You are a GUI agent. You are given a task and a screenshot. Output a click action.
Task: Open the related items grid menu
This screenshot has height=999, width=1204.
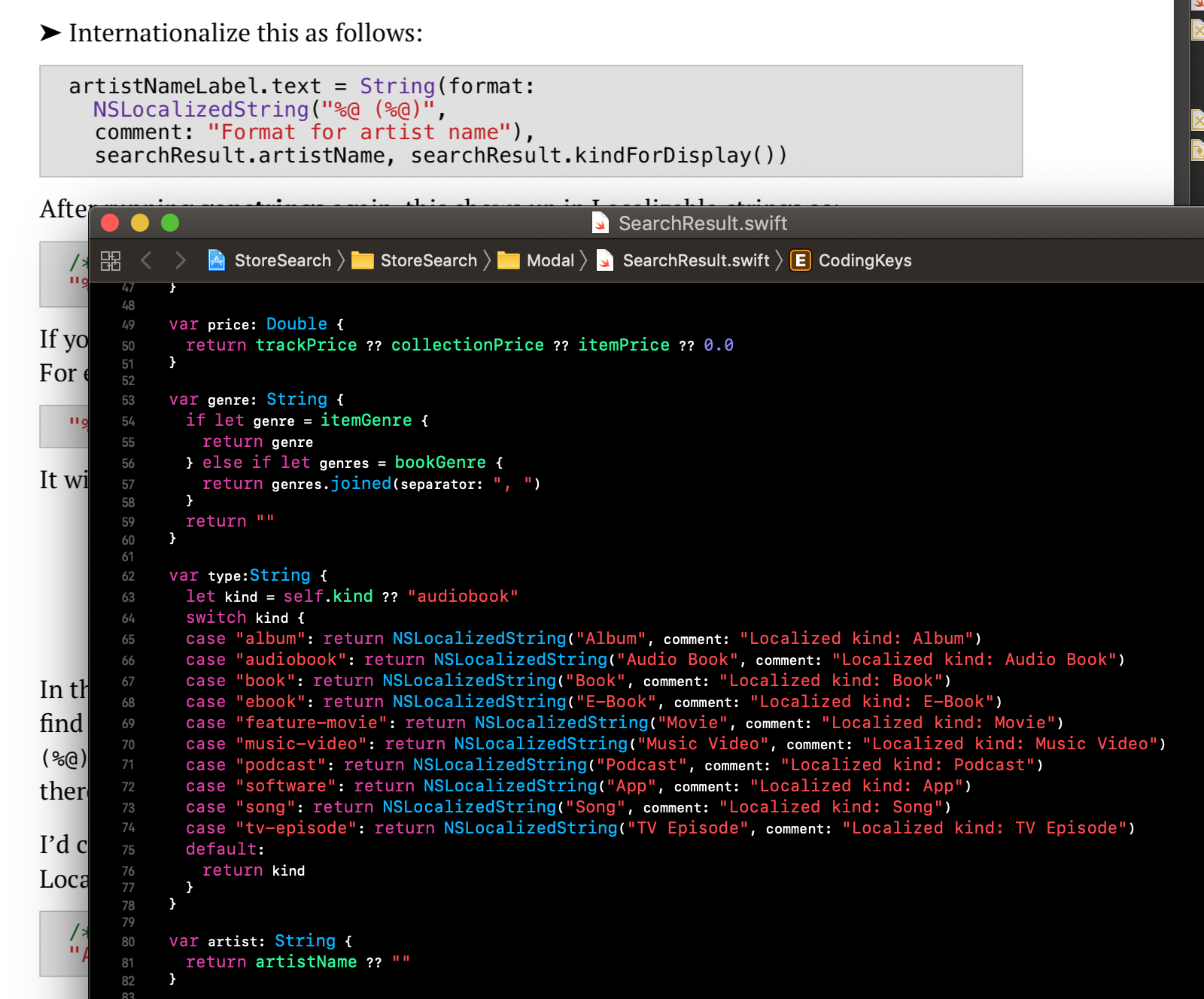point(111,261)
